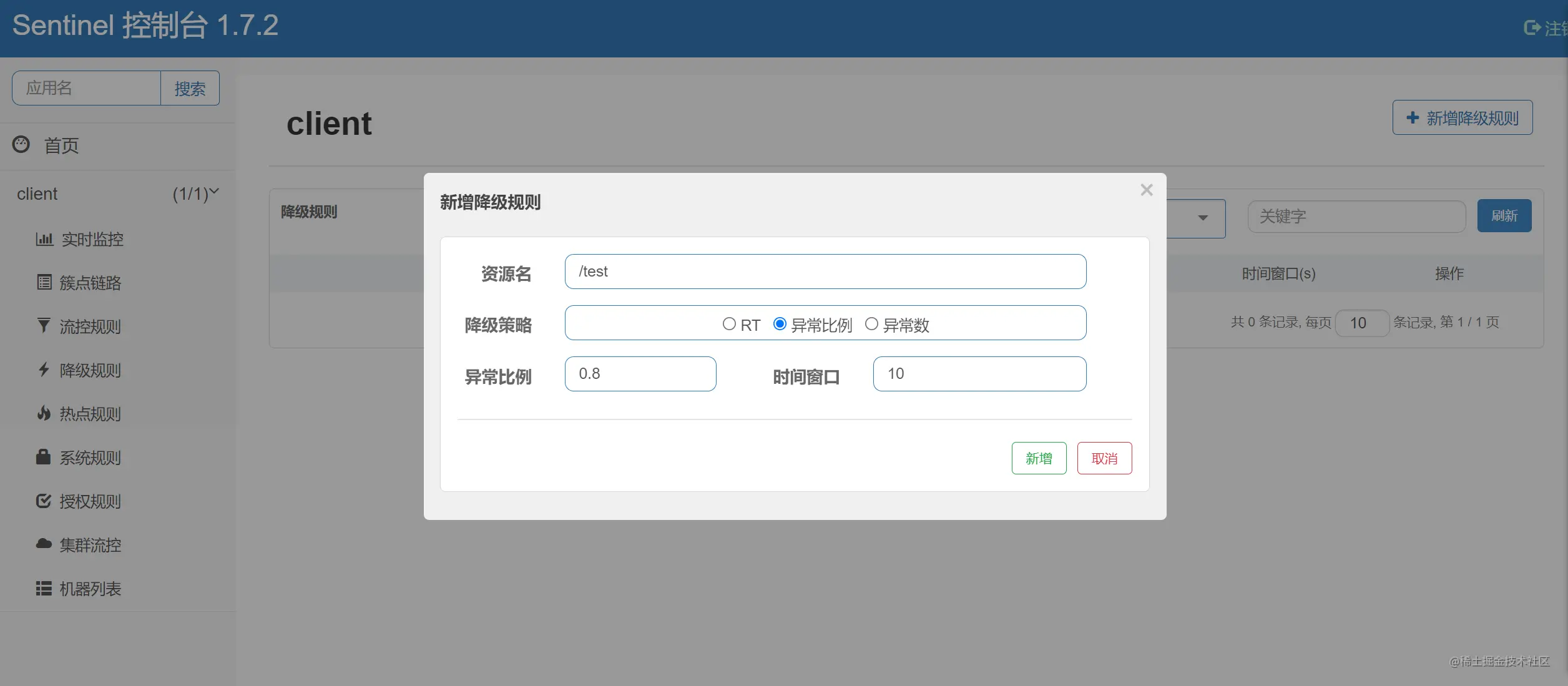Click the 时间窗口(s) column header
The height and width of the screenshot is (686, 1568).
pos(1278,273)
